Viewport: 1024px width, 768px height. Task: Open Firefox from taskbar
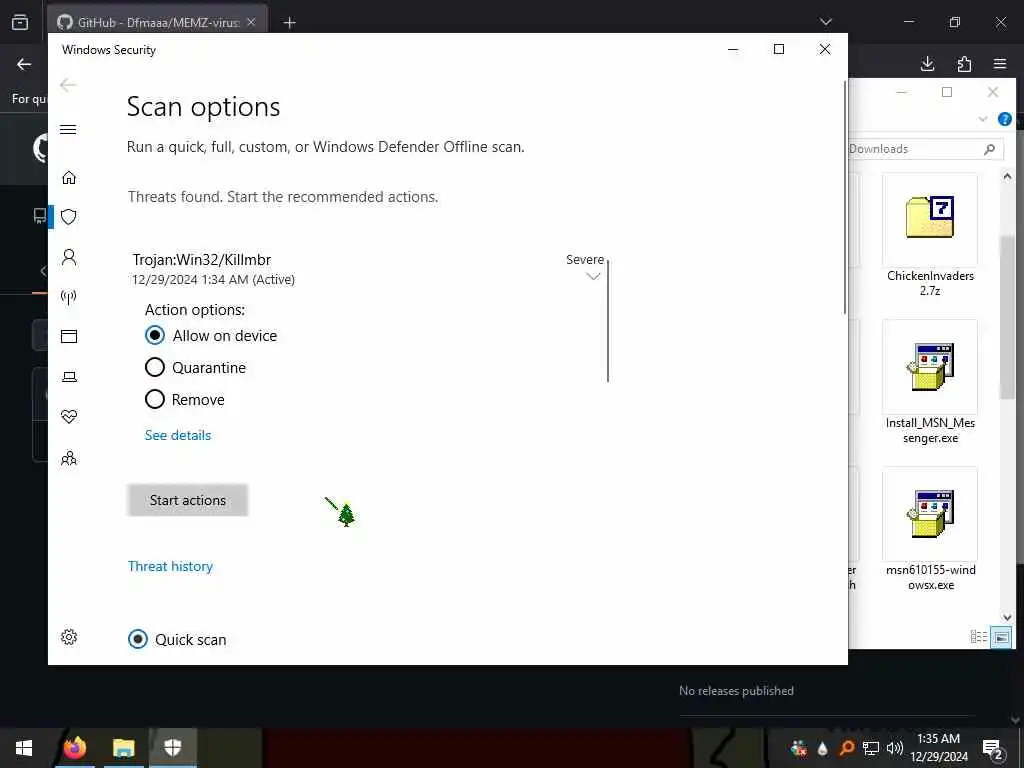point(74,748)
